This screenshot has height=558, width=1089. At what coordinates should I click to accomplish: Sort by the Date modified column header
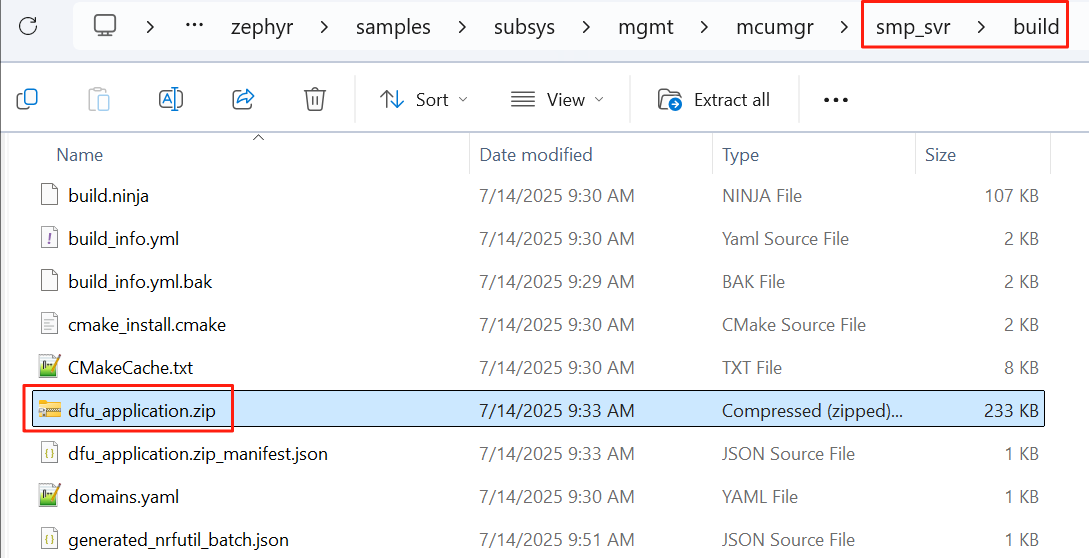tap(536, 155)
